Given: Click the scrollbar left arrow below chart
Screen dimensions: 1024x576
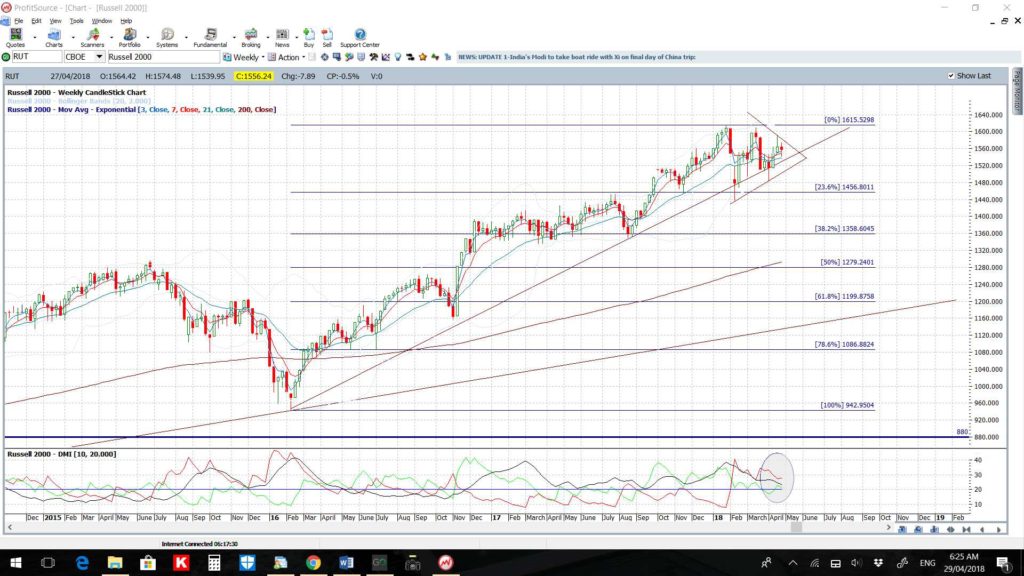Looking at the screenshot, I should coord(9,527).
